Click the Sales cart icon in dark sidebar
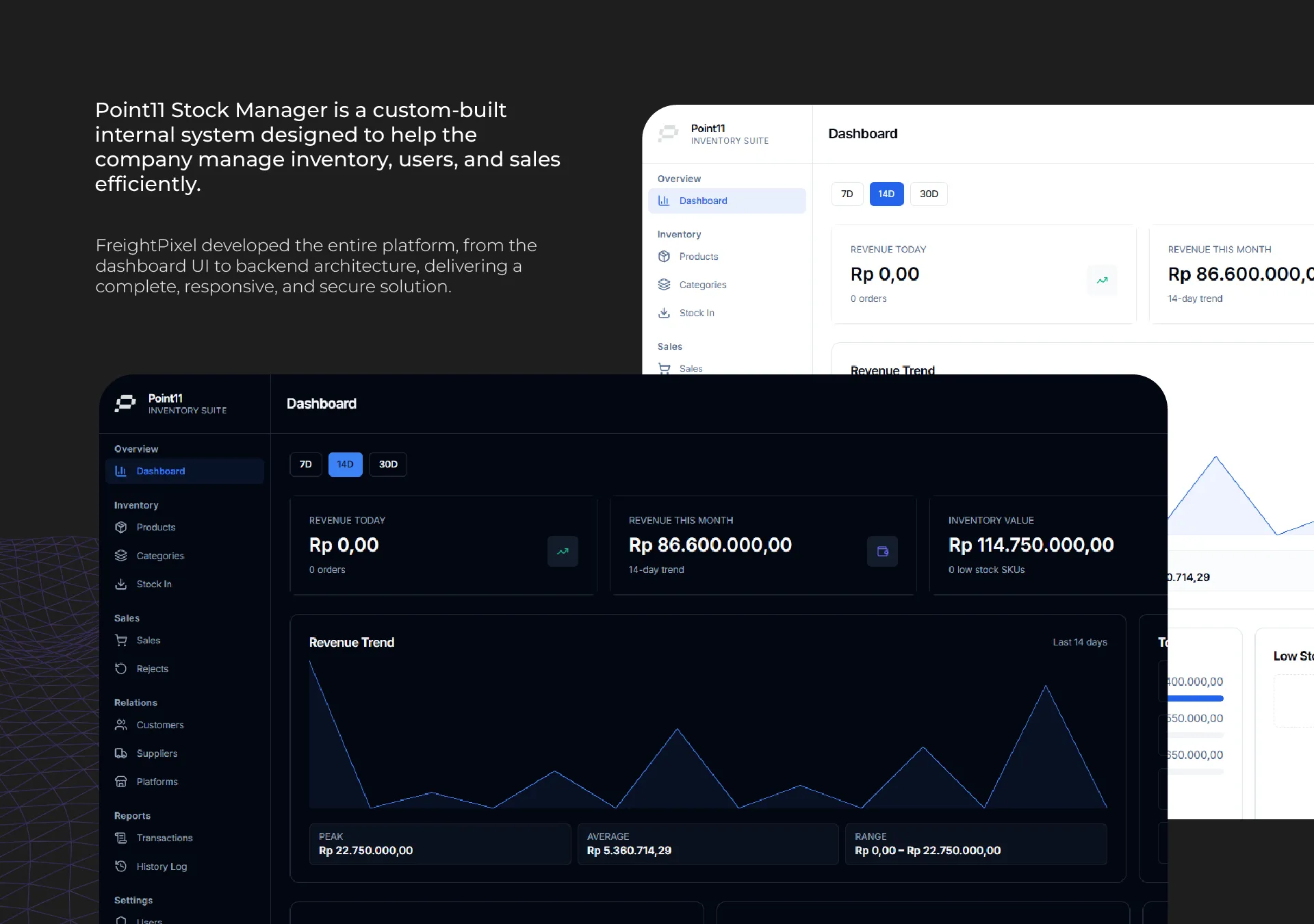 coord(121,641)
